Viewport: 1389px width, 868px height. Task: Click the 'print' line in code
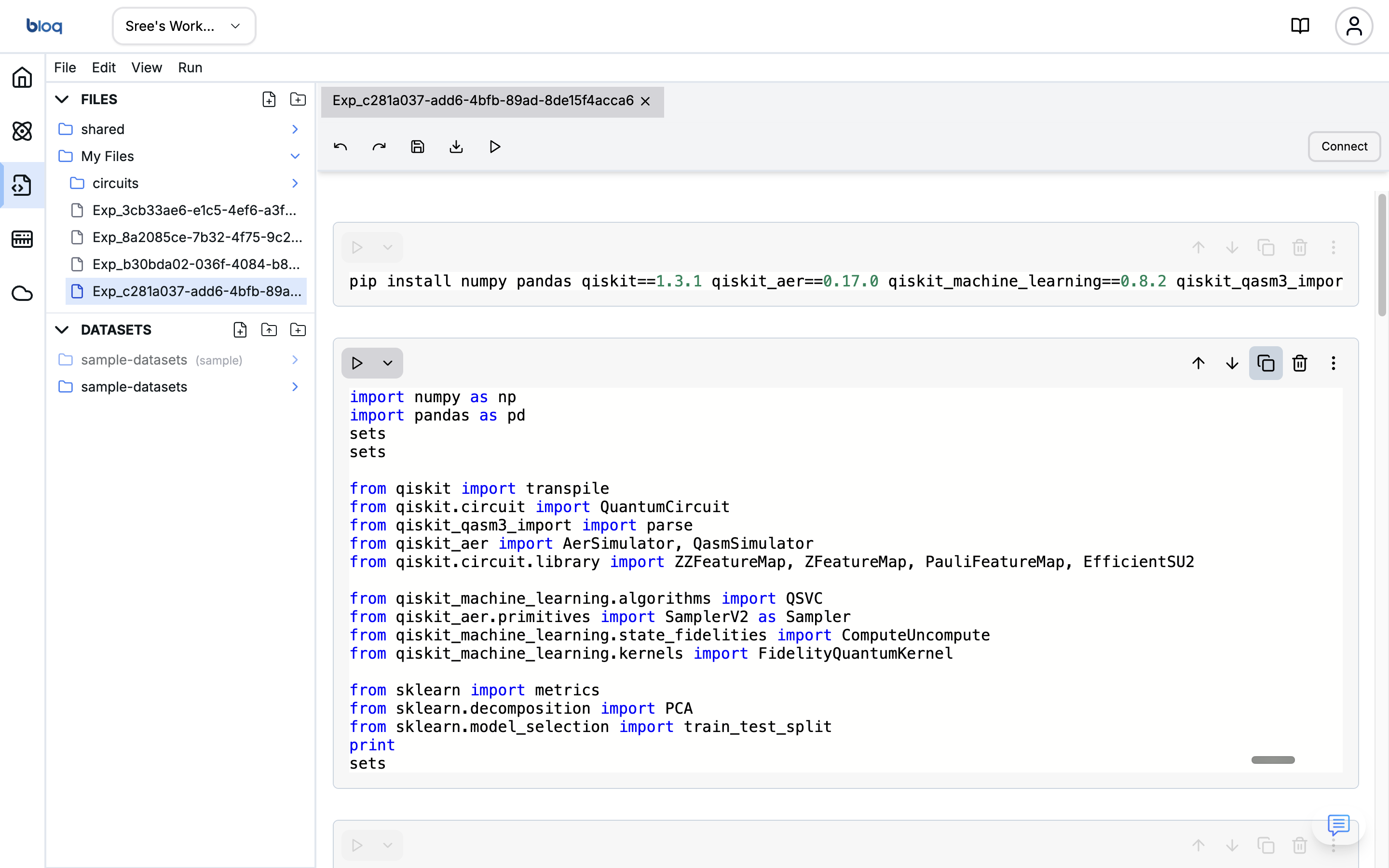point(372,745)
